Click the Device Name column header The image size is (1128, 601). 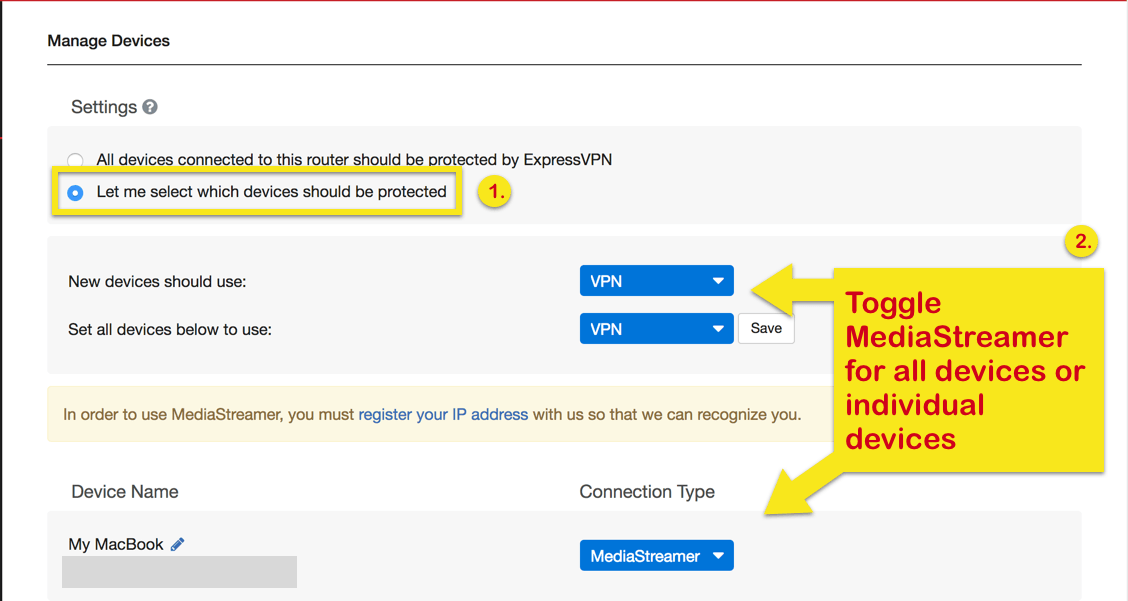coord(125,492)
